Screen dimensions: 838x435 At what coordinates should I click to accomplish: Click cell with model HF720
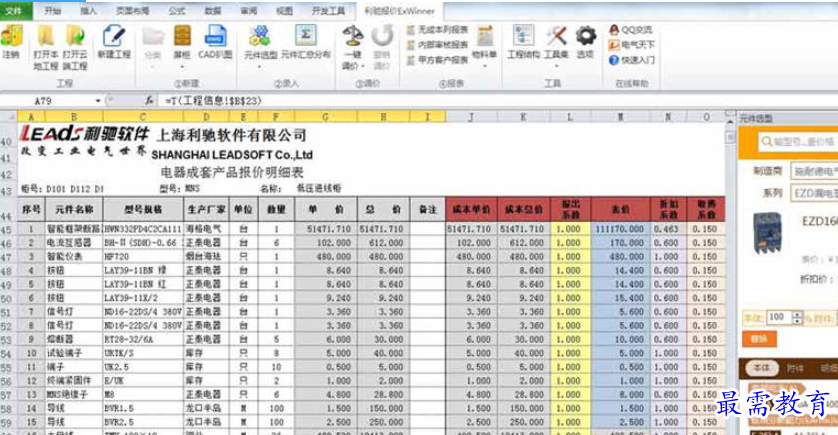pyautogui.click(x=143, y=257)
